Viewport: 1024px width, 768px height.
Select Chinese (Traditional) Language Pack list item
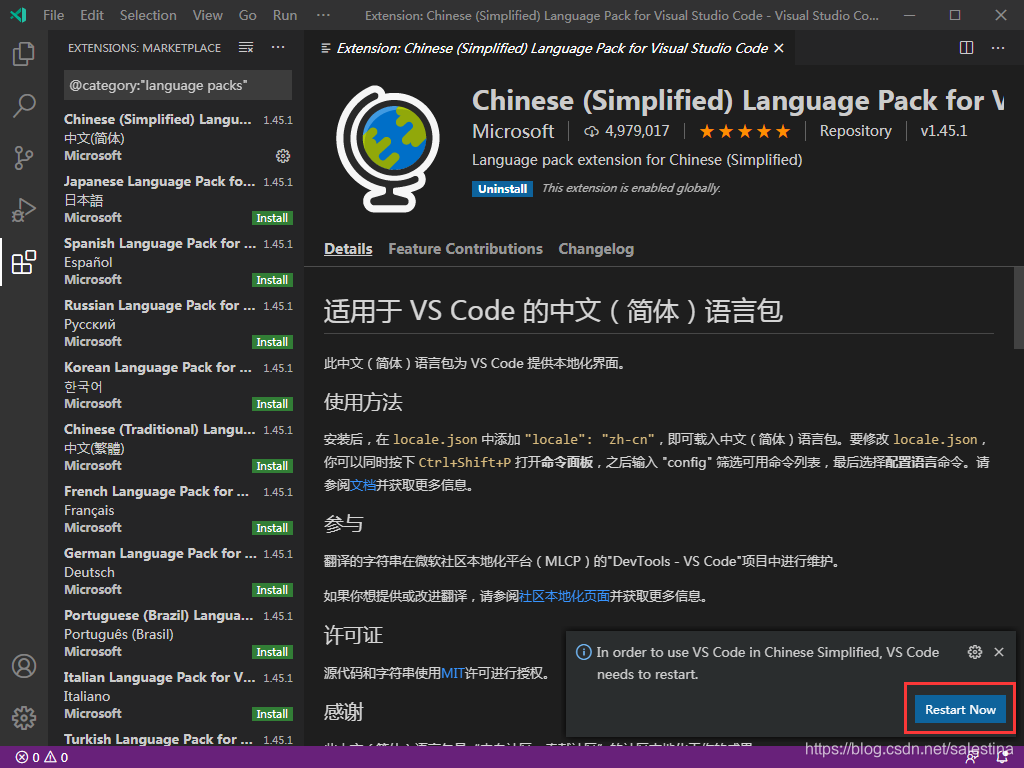[176, 447]
